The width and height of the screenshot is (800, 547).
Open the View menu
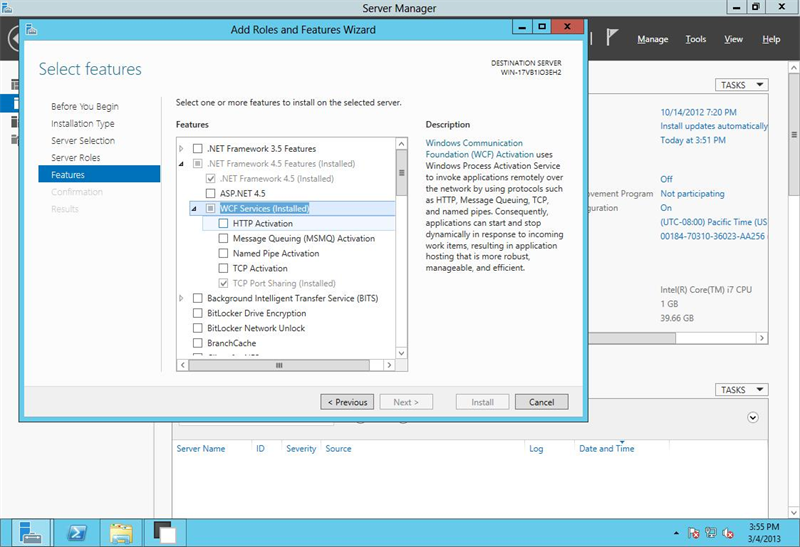[733, 39]
